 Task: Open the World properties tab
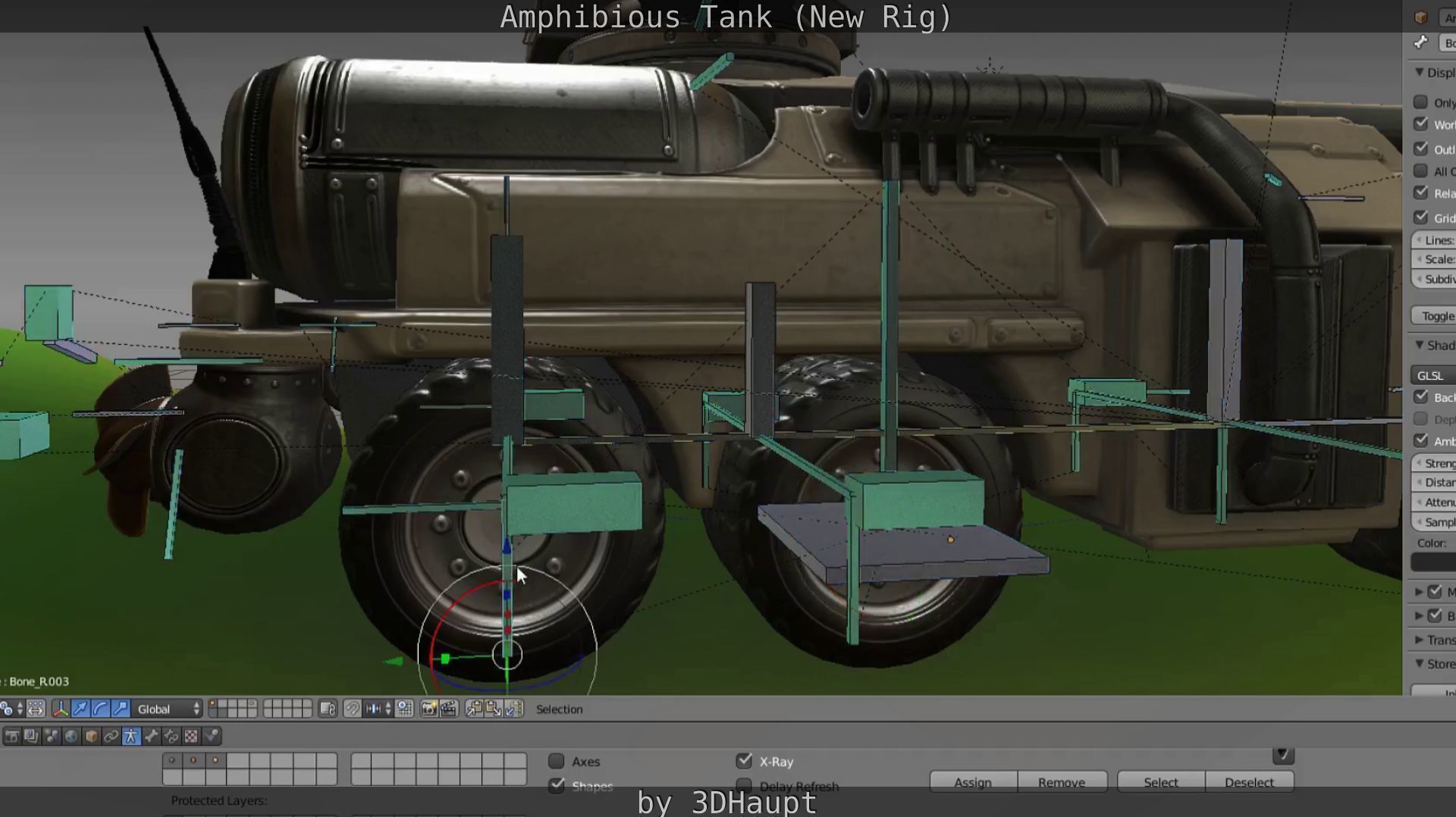(x=71, y=736)
